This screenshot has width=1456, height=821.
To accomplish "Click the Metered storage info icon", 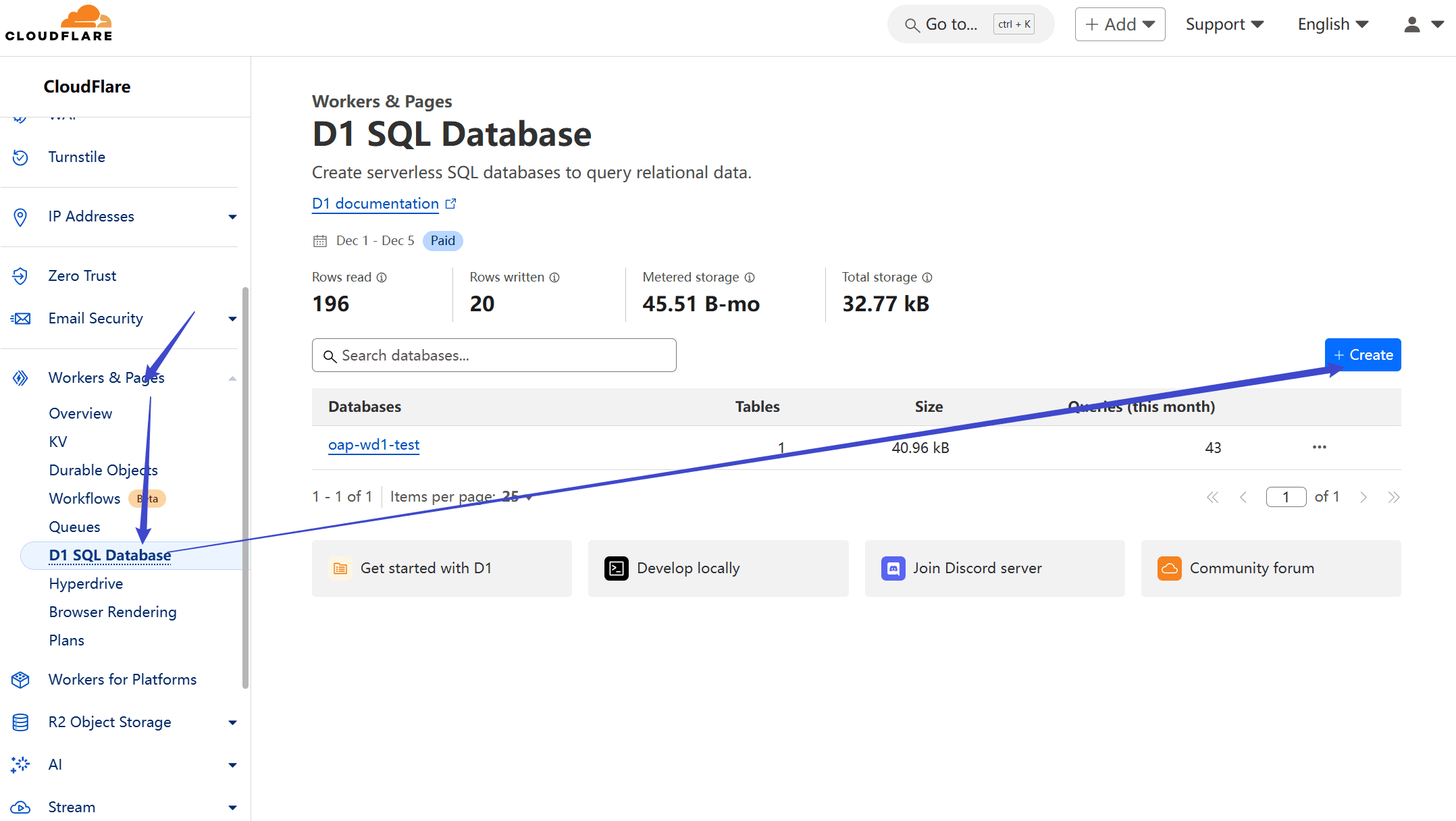I will [x=750, y=277].
